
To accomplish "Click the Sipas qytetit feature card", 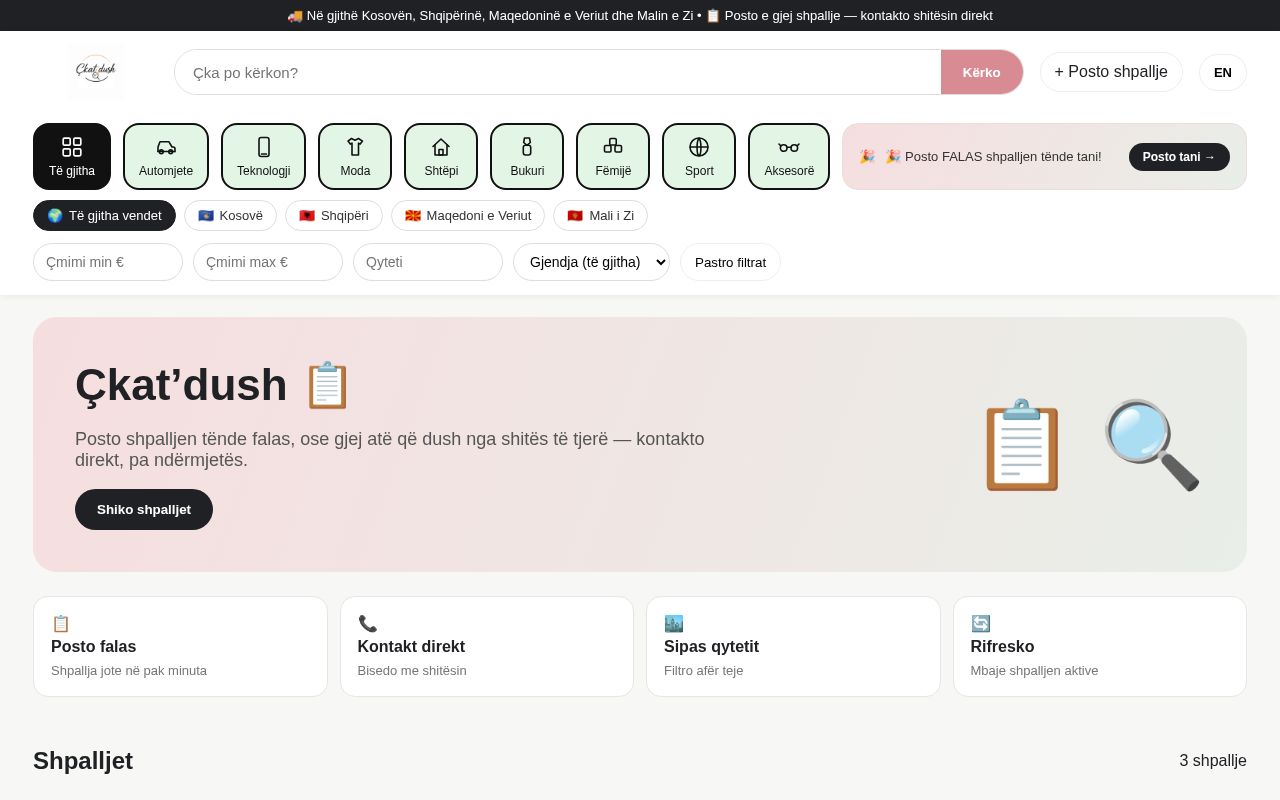I will click(x=793, y=646).
